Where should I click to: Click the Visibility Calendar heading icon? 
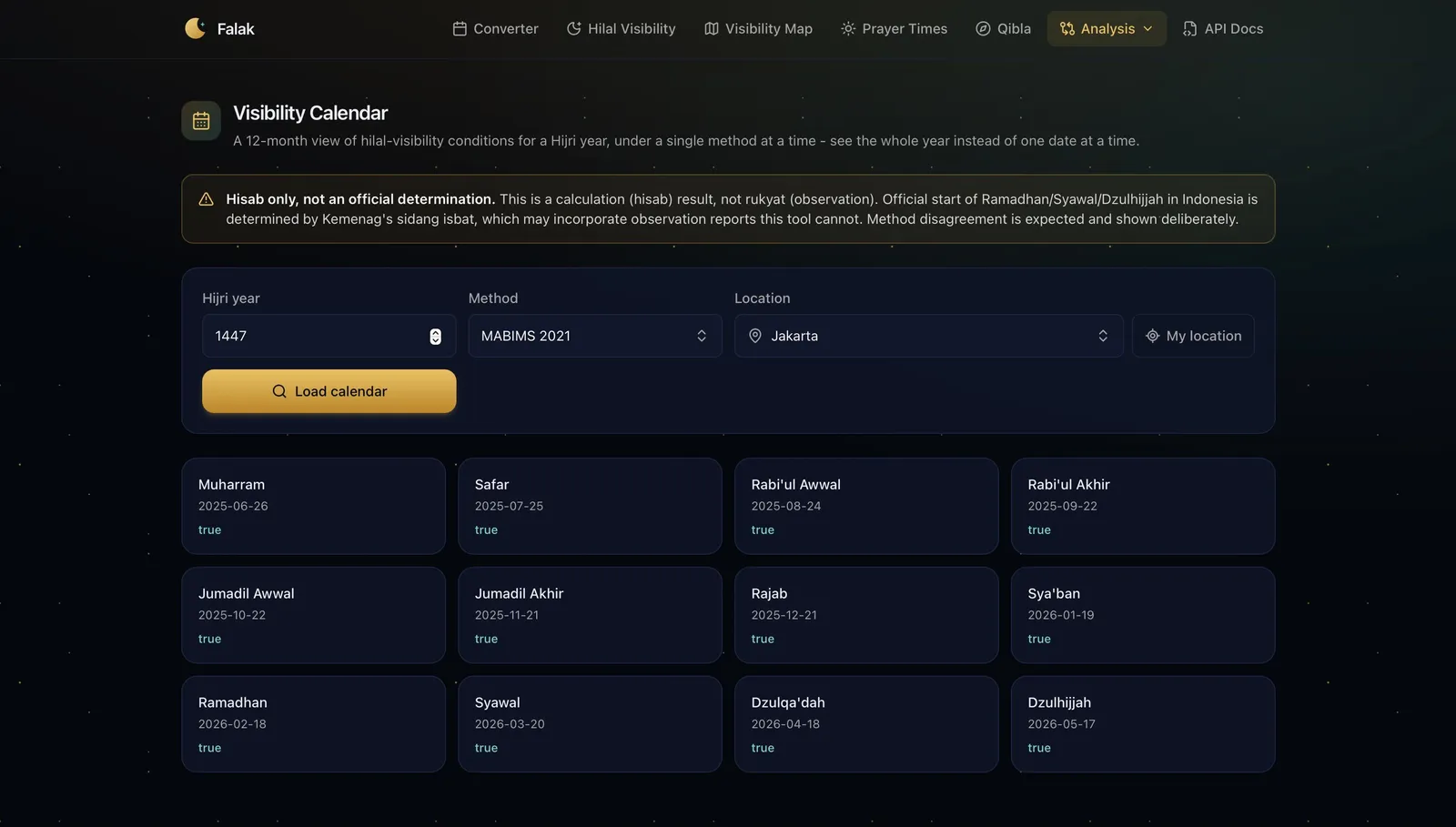(x=201, y=121)
